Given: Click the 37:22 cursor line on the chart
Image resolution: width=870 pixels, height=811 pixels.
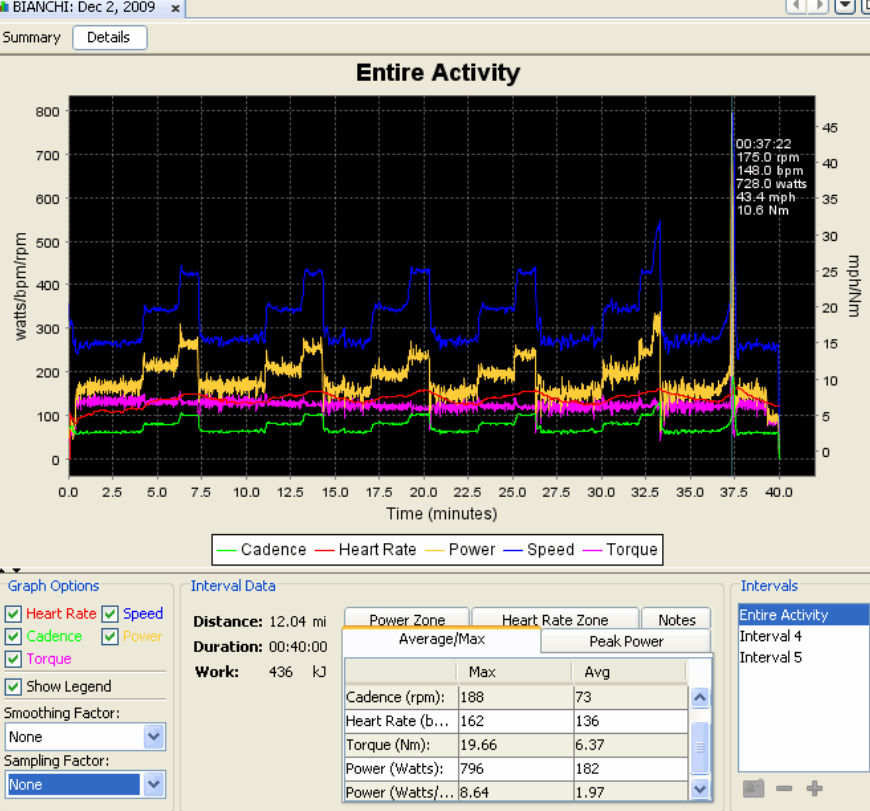Looking at the screenshot, I should (733, 286).
